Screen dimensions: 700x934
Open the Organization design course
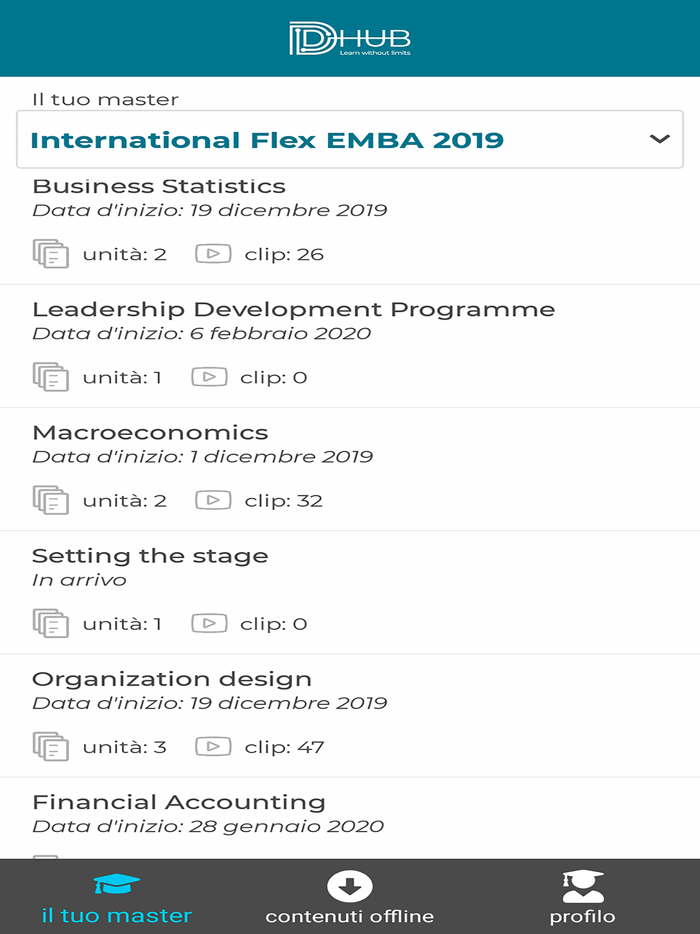172,679
